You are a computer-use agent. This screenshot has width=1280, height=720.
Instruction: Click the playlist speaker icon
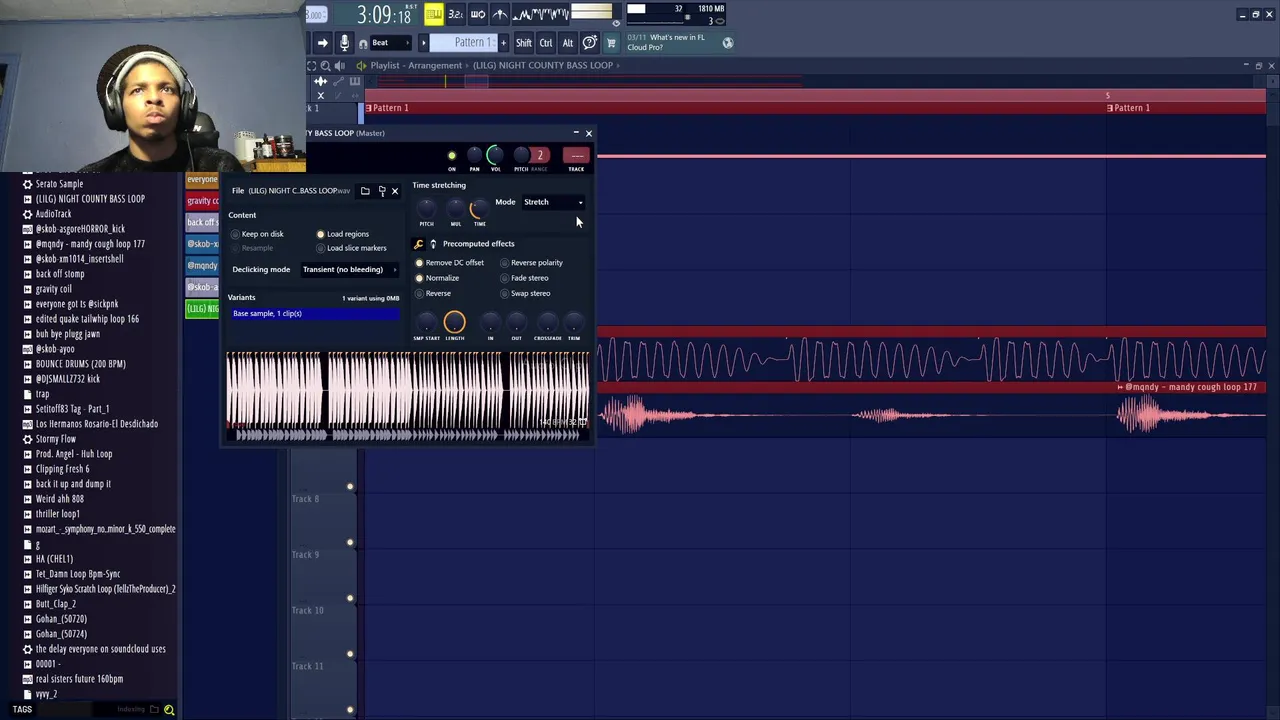coord(339,65)
